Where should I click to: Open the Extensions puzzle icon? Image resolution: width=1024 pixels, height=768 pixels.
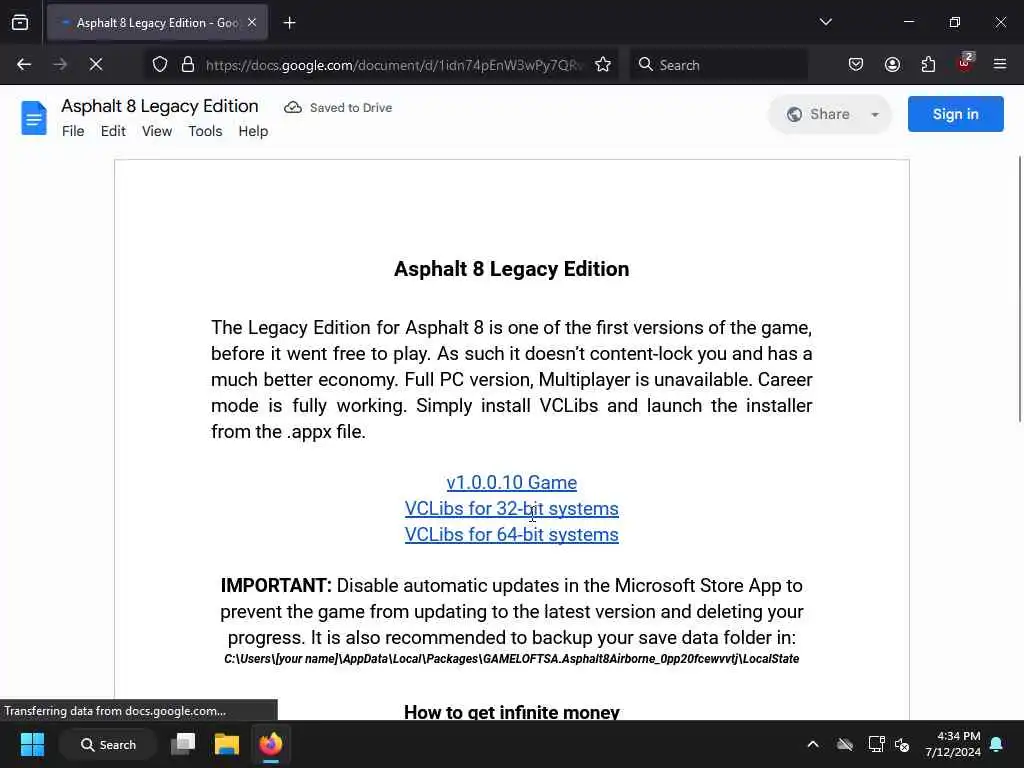coord(928,65)
